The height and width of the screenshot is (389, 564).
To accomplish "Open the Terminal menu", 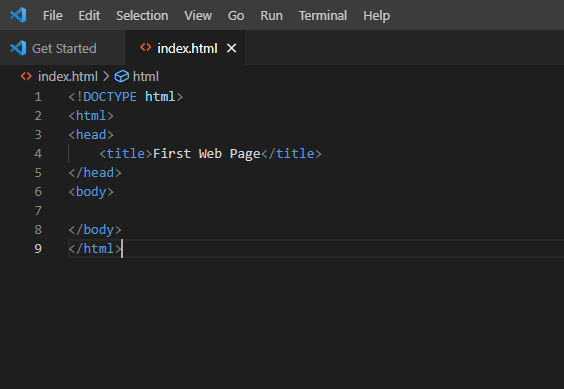I will point(323,15).
